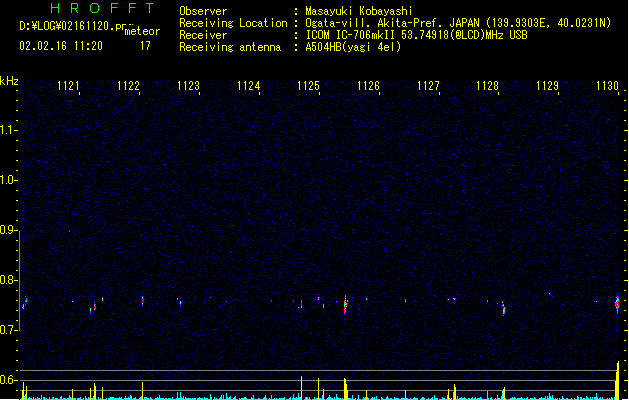
Task: Click the 0.9 kHz frequency label
Action: pyautogui.click(x=8, y=230)
